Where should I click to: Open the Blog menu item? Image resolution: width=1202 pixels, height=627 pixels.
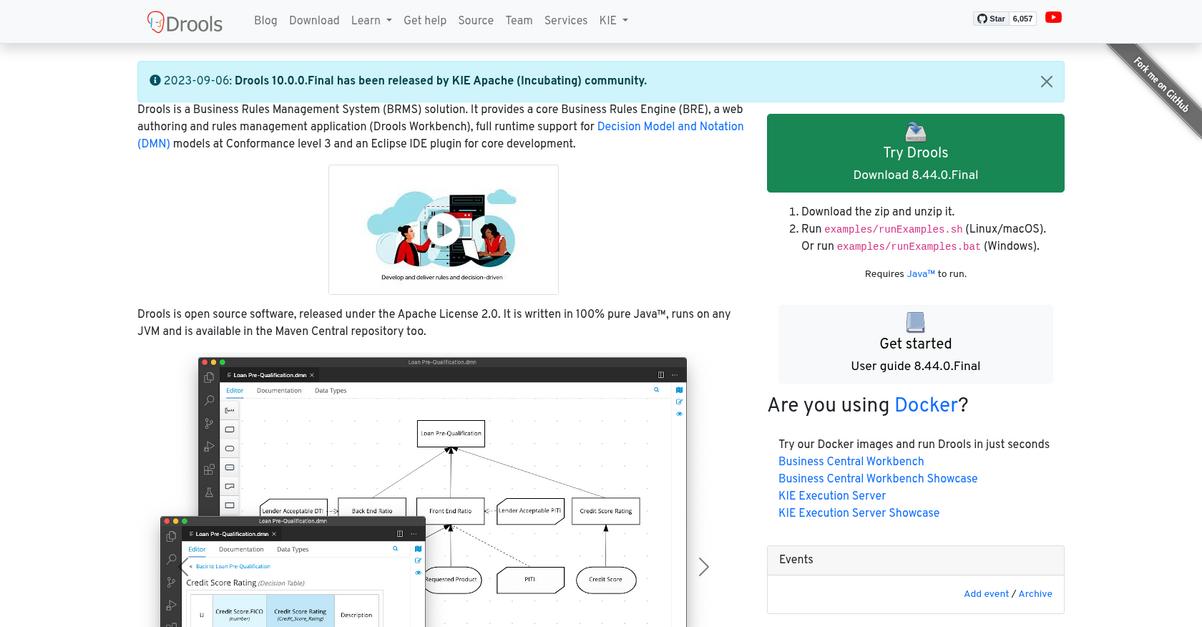click(x=265, y=20)
